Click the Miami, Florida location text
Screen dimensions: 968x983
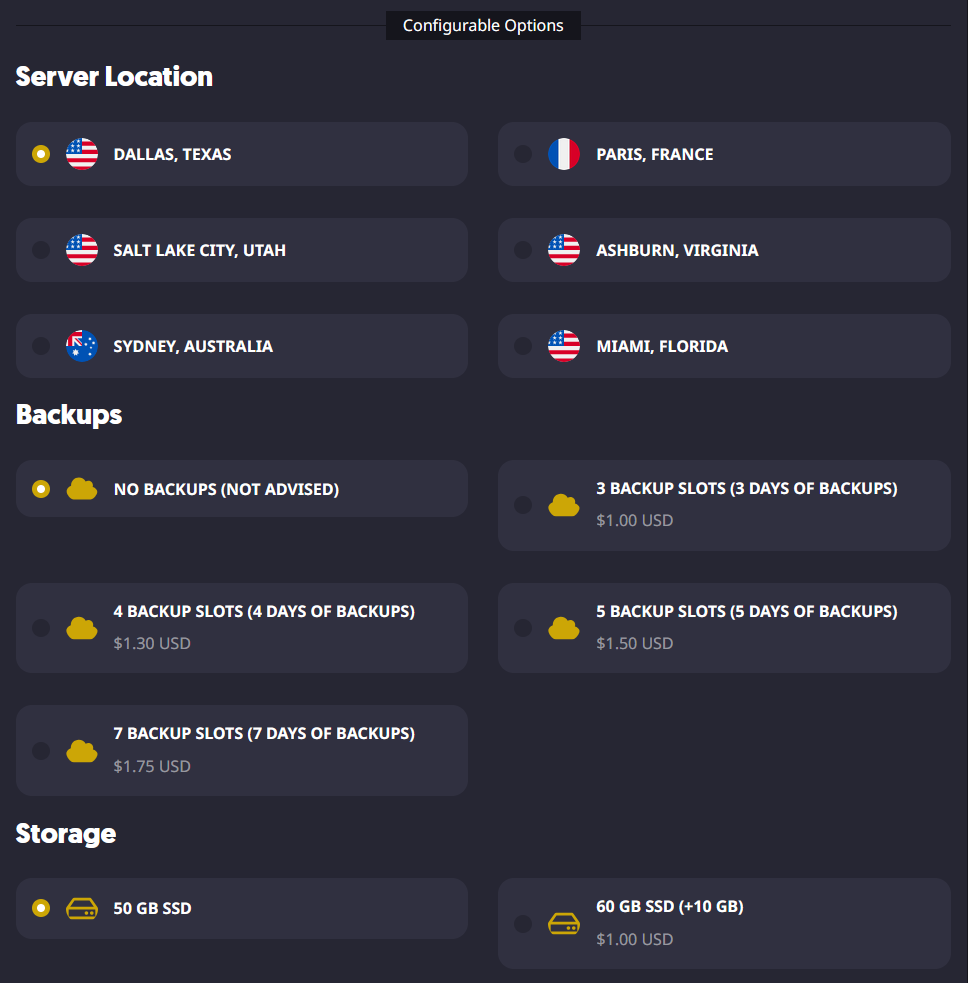(662, 346)
